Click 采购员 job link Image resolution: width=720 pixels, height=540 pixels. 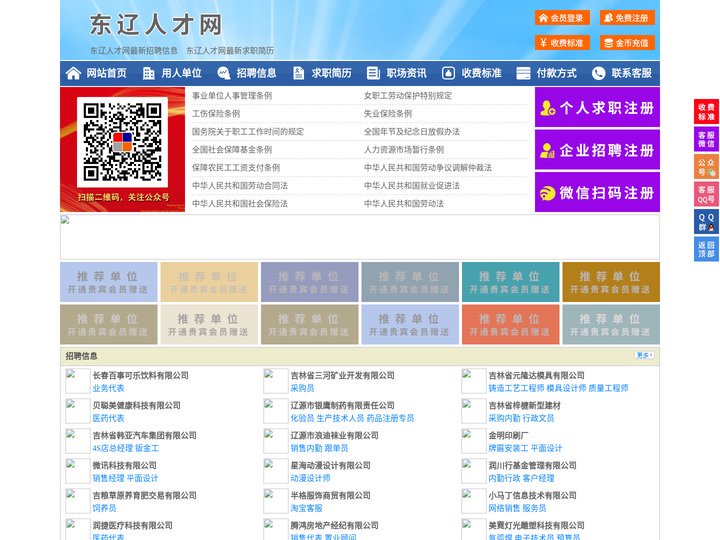pos(302,388)
